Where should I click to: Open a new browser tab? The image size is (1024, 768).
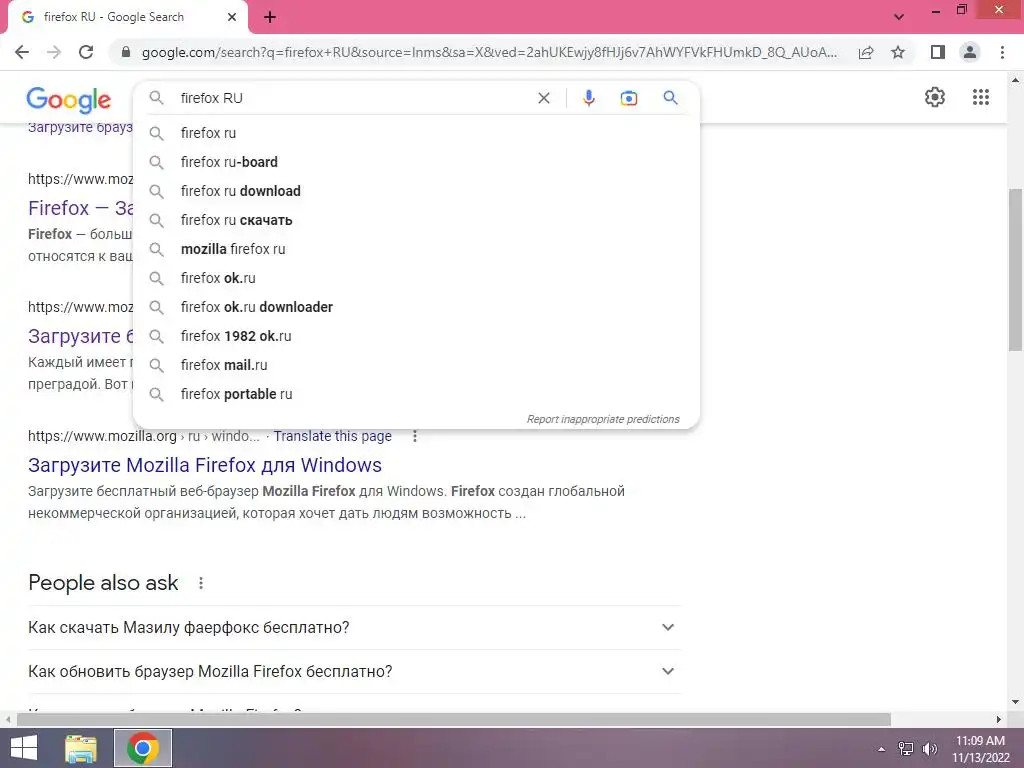click(270, 17)
